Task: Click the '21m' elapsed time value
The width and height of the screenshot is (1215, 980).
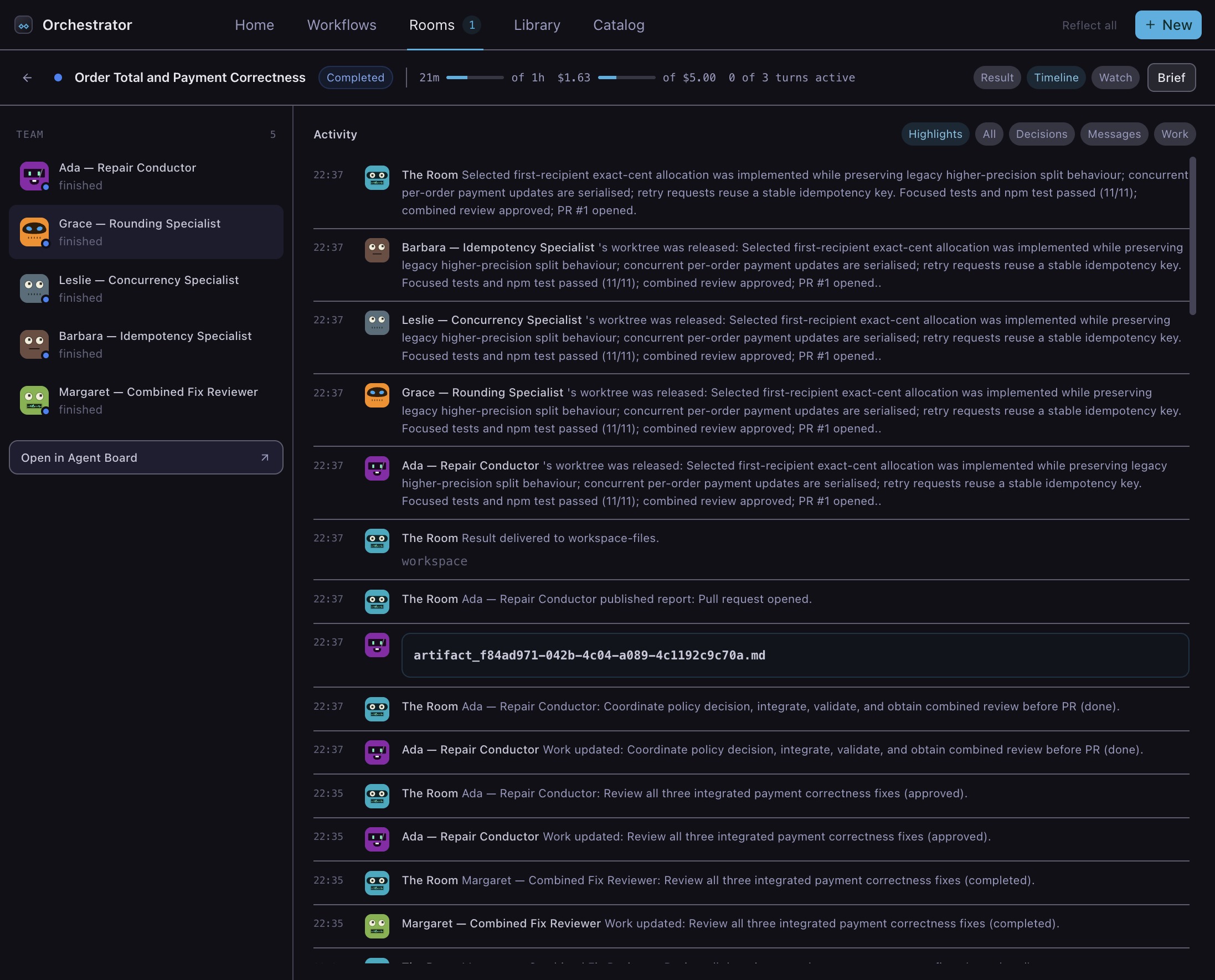Action: 429,78
